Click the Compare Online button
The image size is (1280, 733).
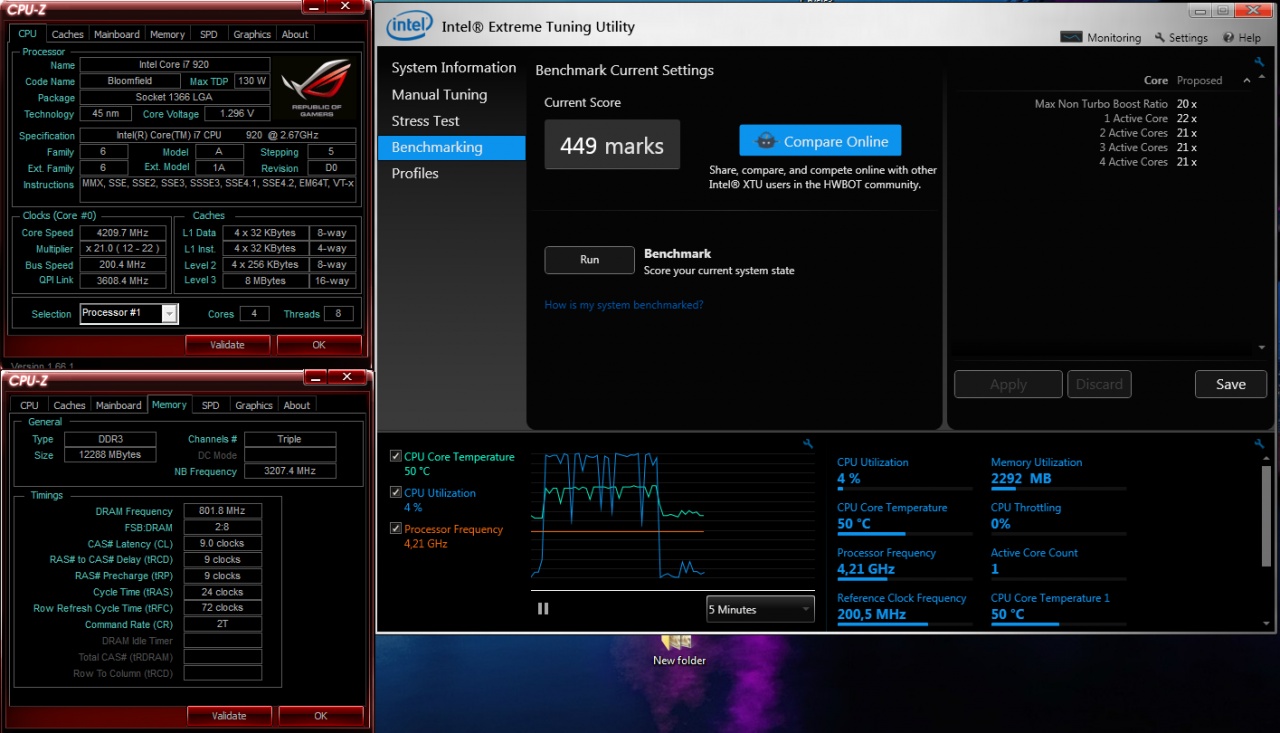[820, 141]
